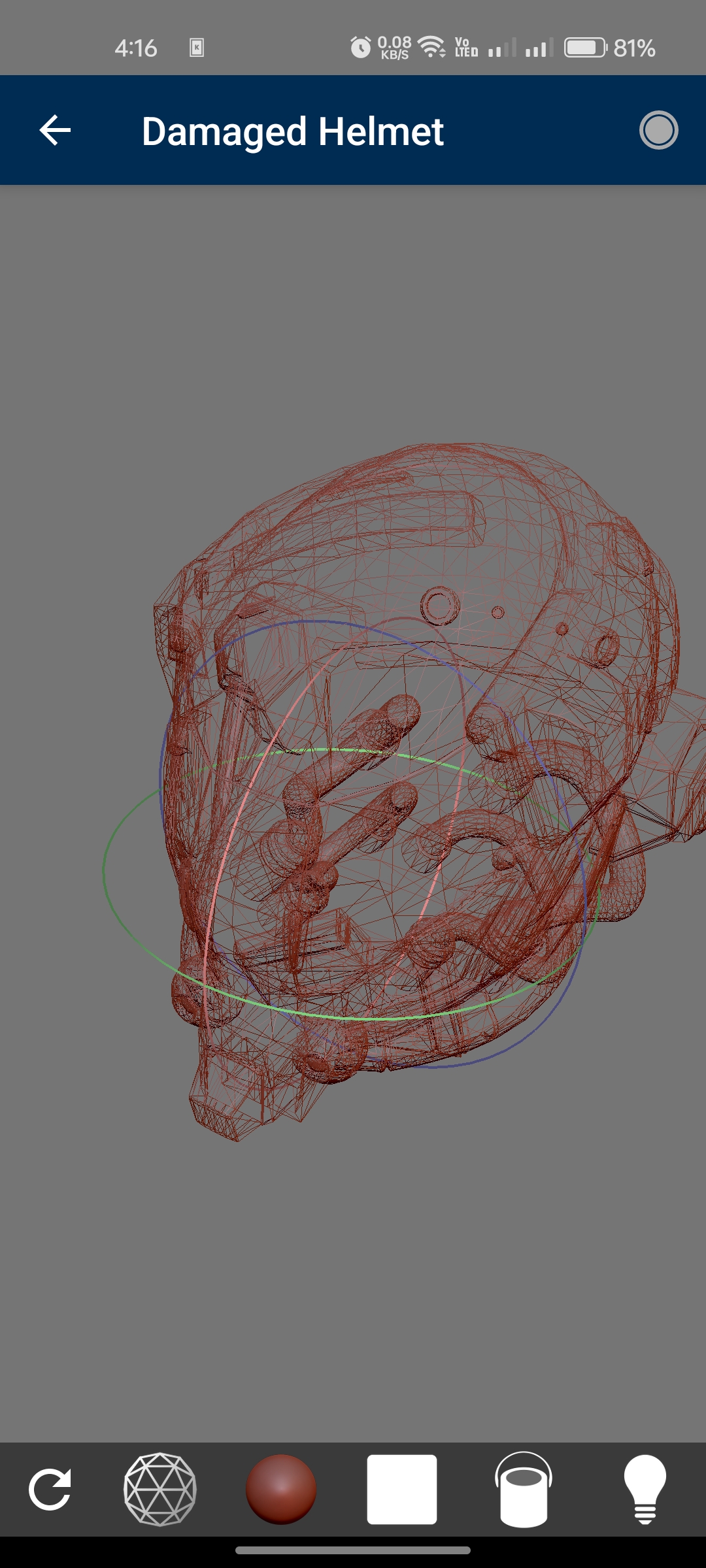Tap the Wi-Fi icon in status bar
The height and width of the screenshot is (1568, 706).
[431, 47]
